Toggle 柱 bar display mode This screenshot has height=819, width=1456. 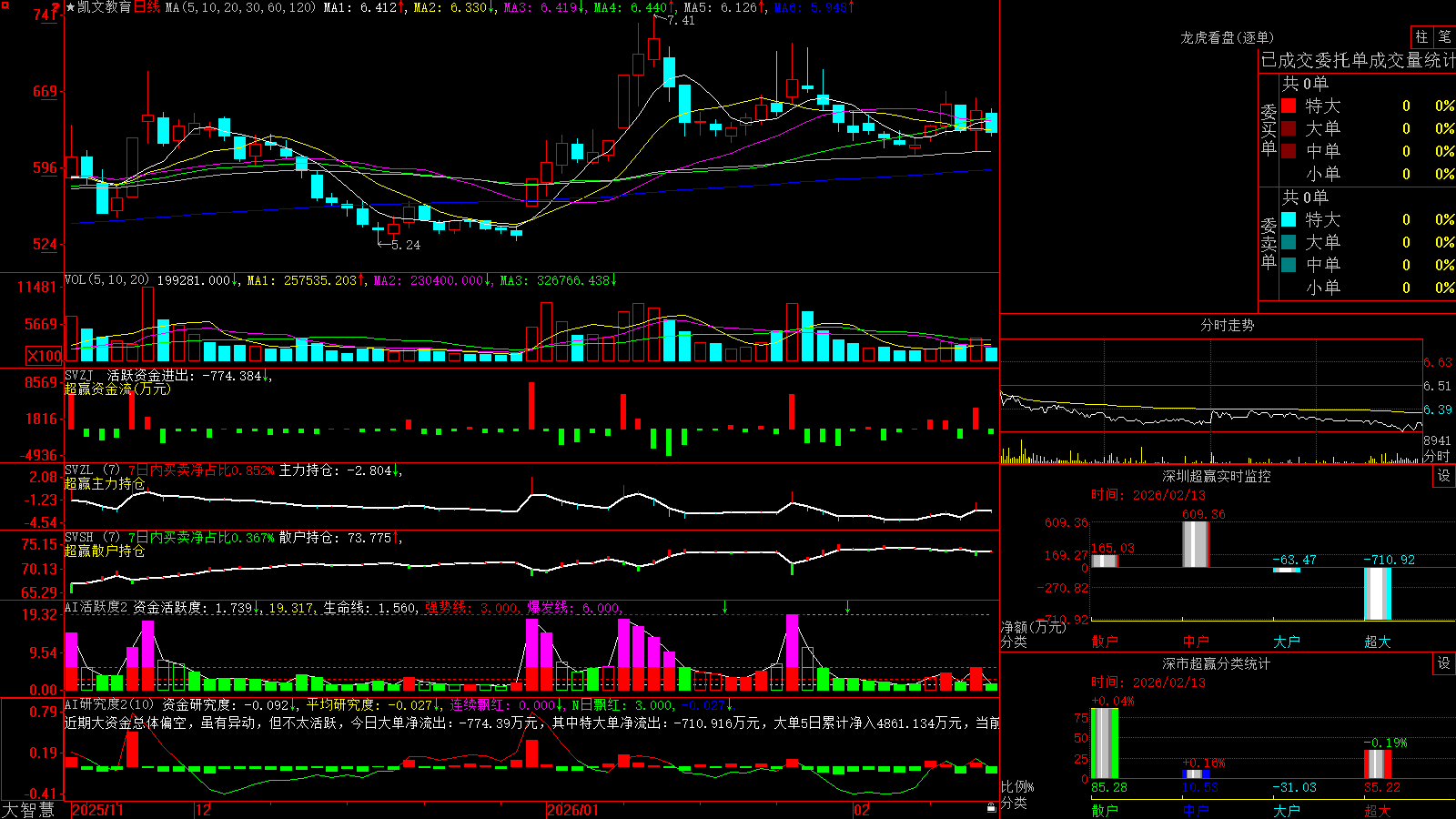1421,36
